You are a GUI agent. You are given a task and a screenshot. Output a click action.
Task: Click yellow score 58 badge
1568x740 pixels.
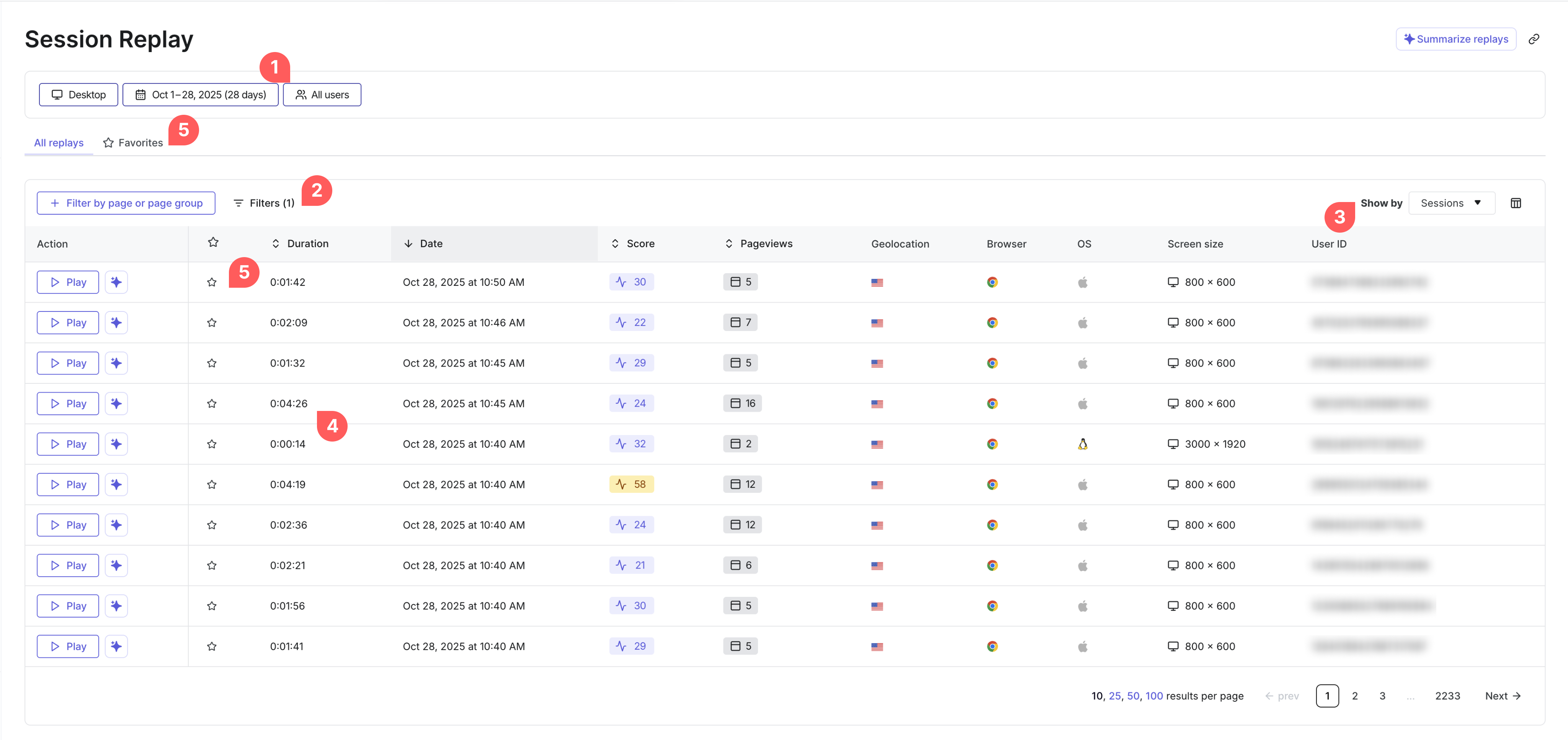pyautogui.click(x=631, y=484)
